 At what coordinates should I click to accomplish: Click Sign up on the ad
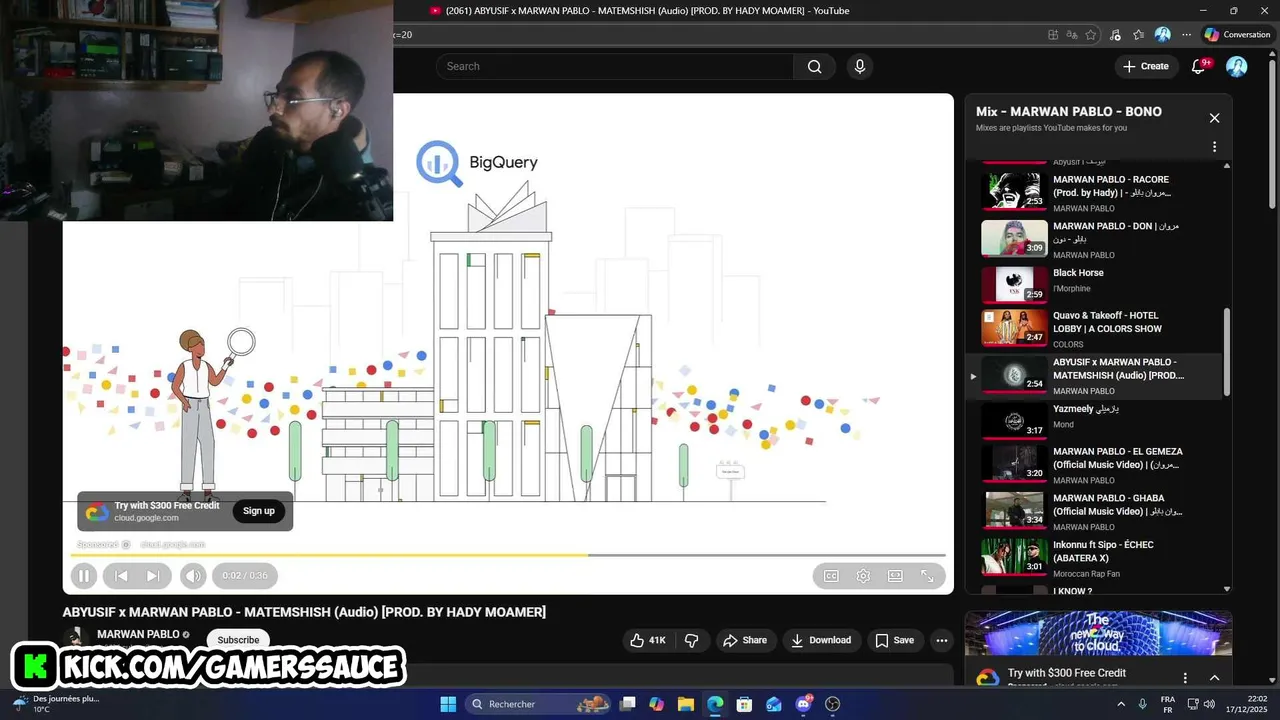tap(258, 511)
